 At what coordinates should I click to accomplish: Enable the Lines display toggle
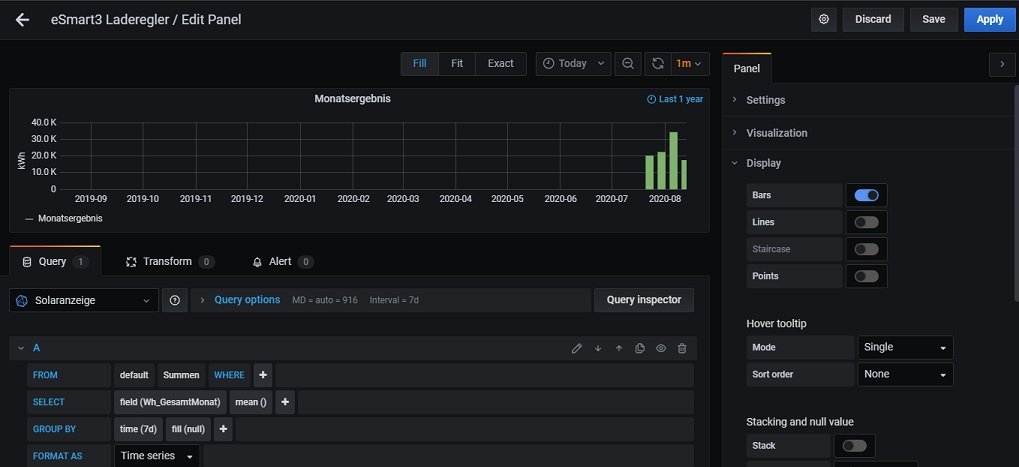pyautogui.click(x=866, y=222)
